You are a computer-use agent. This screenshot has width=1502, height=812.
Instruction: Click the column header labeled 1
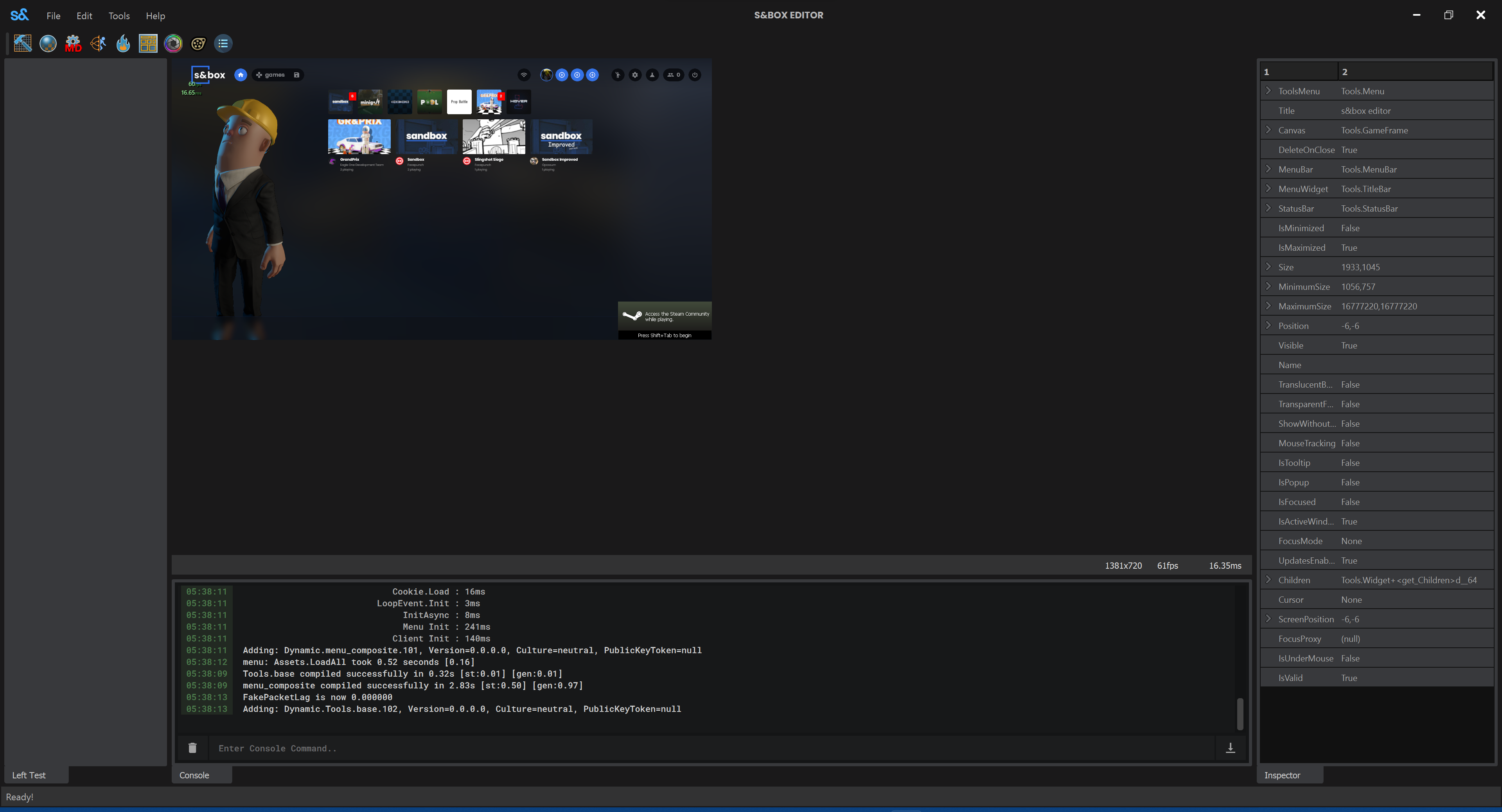pos(1299,71)
